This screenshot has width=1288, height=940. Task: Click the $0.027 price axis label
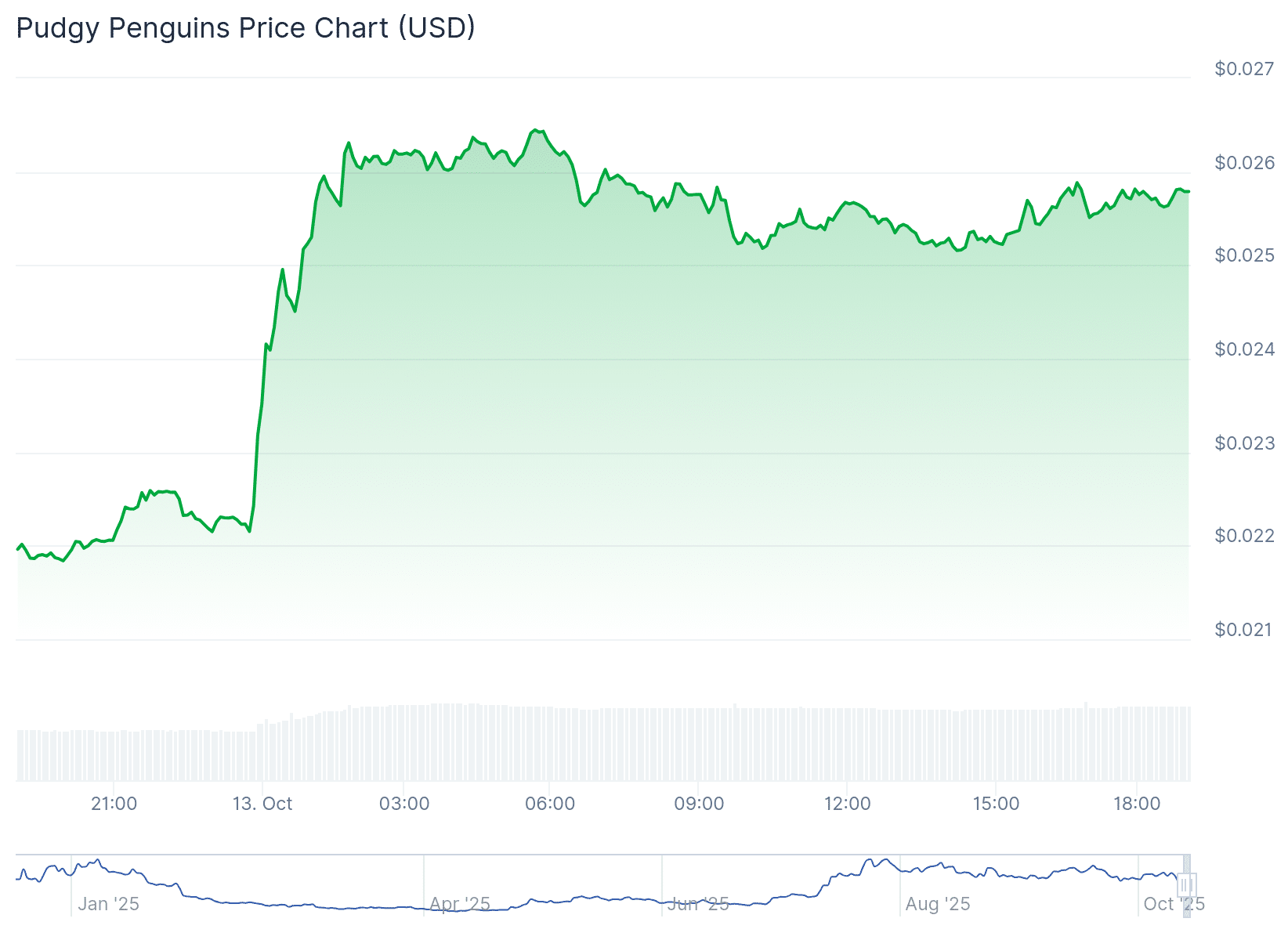coord(1244,69)
